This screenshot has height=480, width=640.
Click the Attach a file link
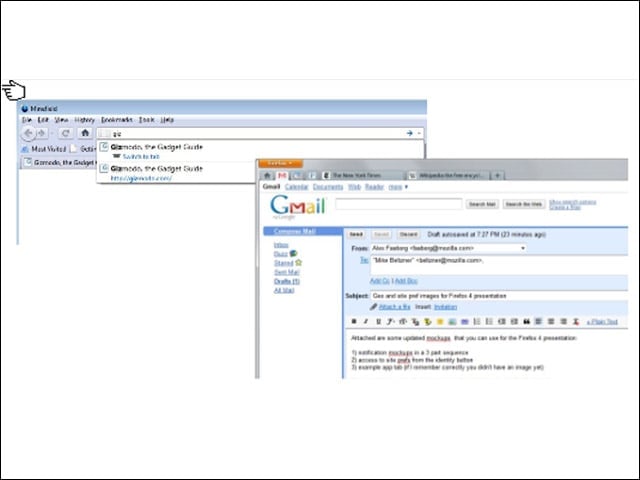(394, 307)
